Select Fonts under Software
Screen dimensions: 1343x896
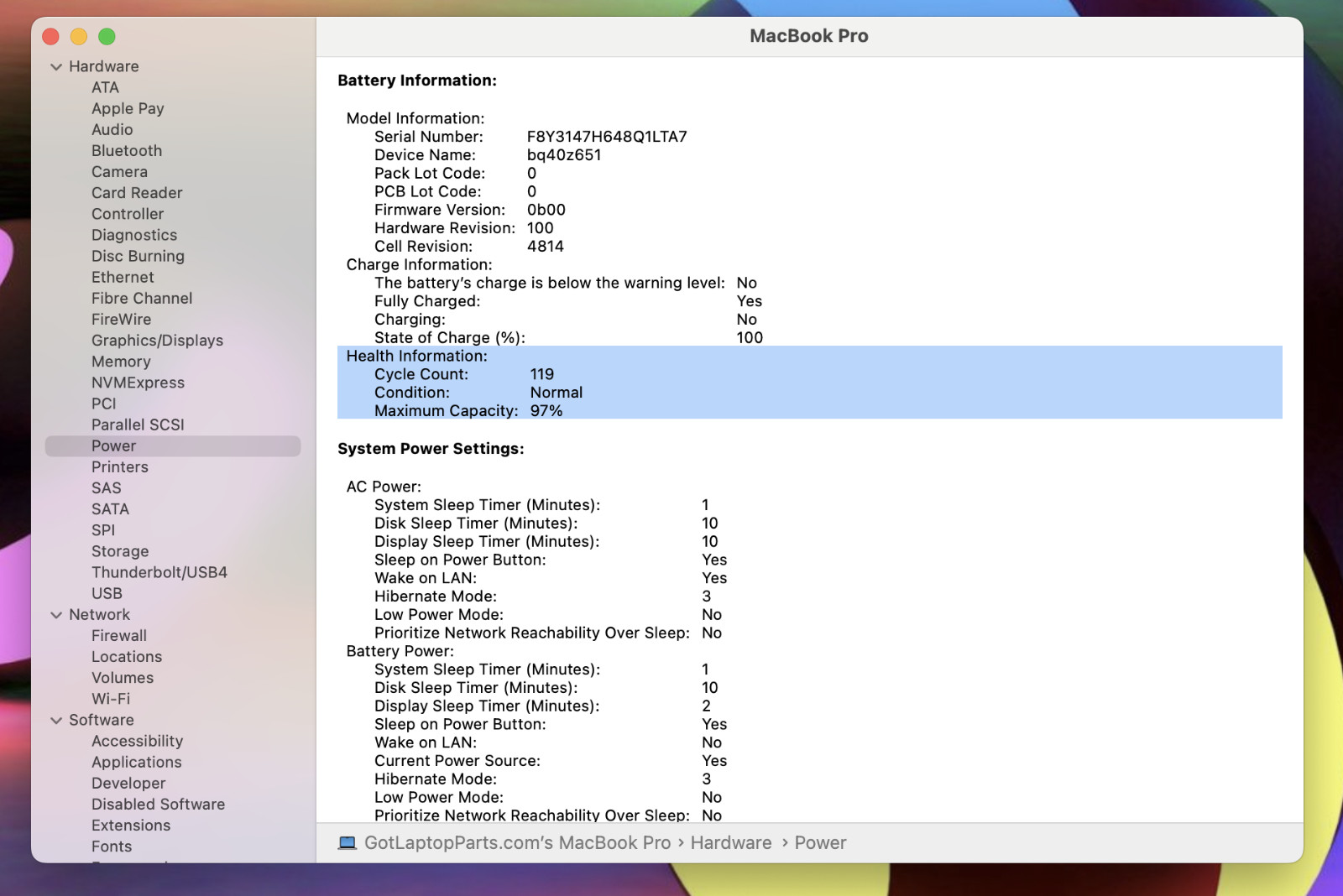pos(112,847)
